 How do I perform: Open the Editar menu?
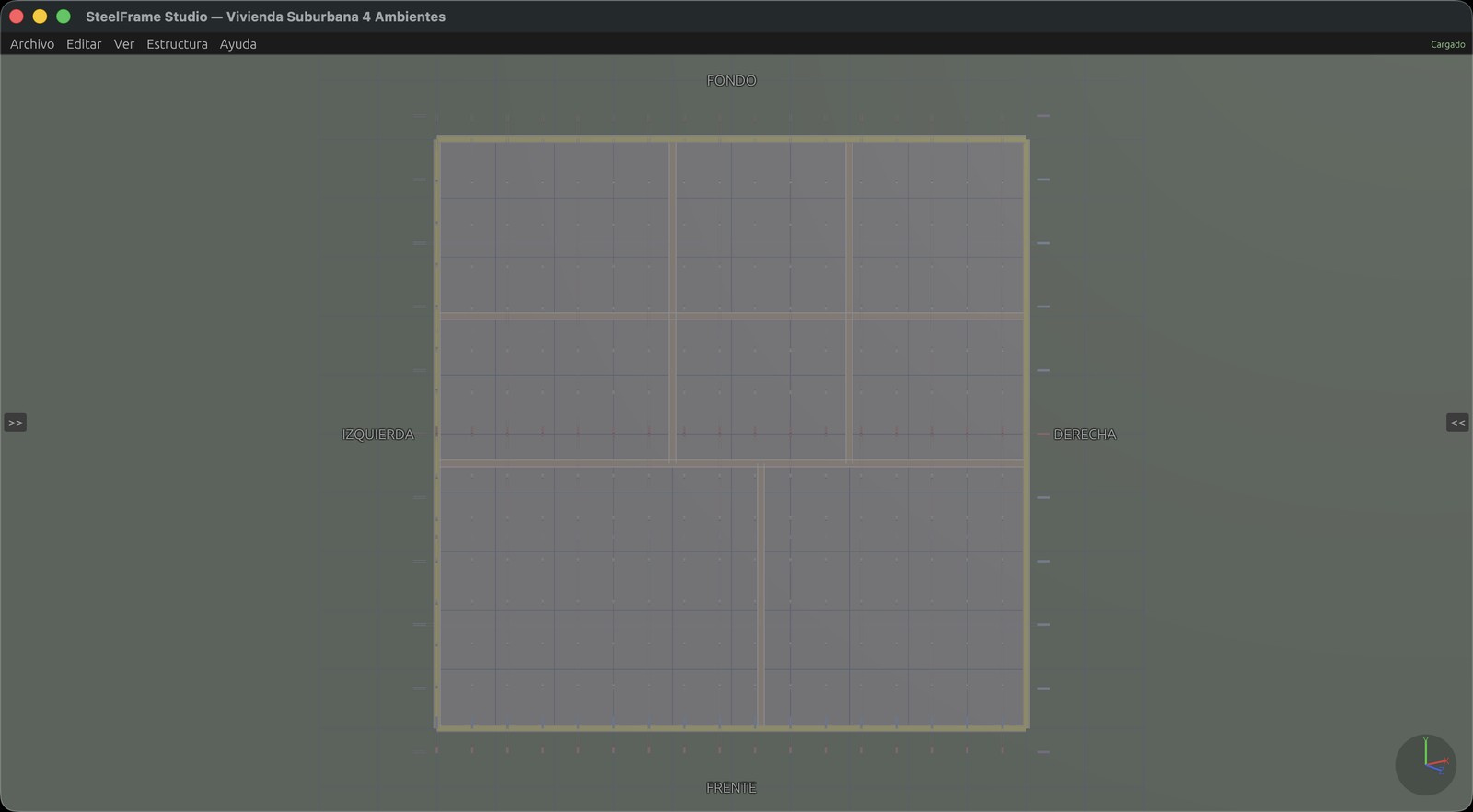click(x=84, y=44)
